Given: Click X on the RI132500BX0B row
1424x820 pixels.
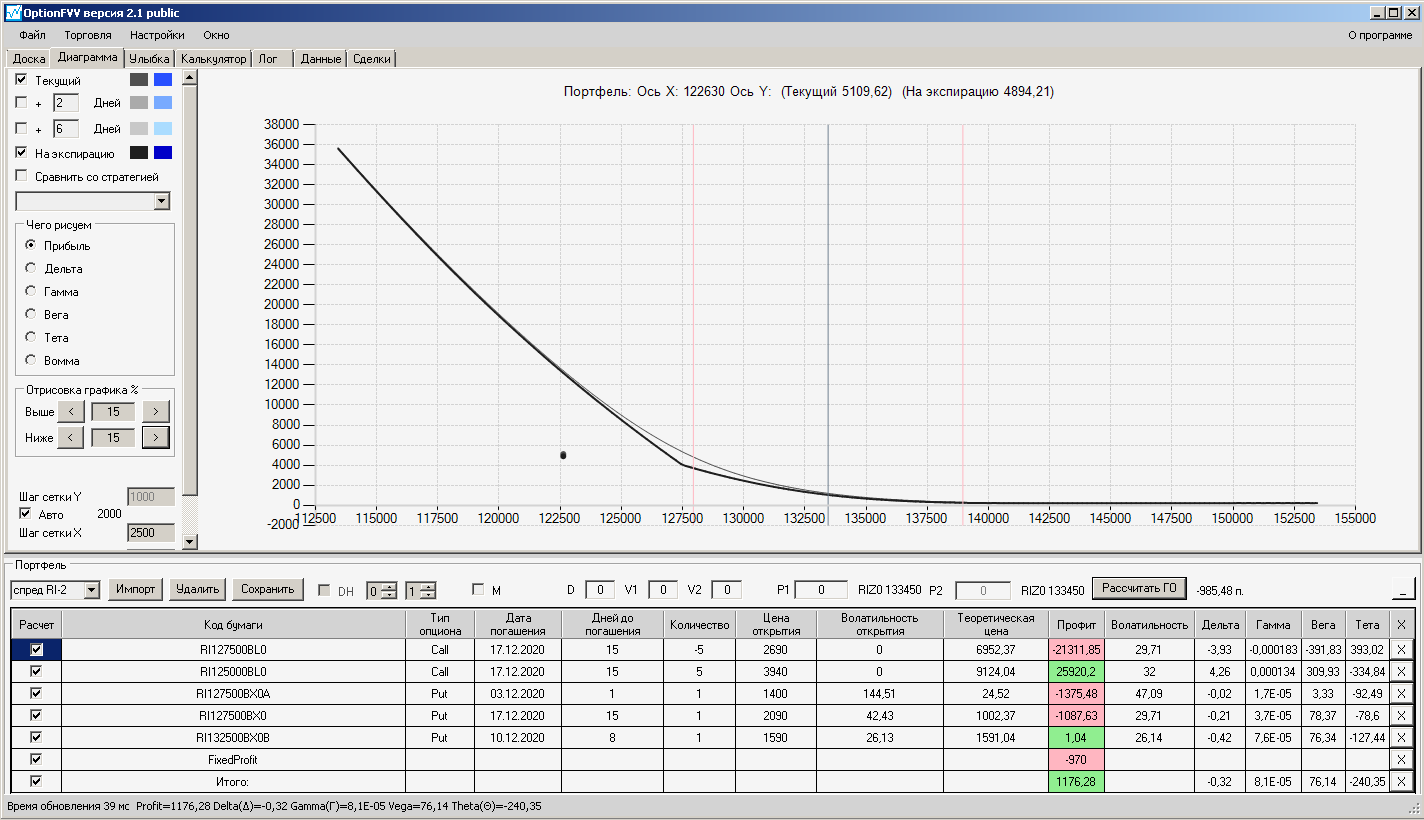Looking at the screenshot, I should [1401, 737].
